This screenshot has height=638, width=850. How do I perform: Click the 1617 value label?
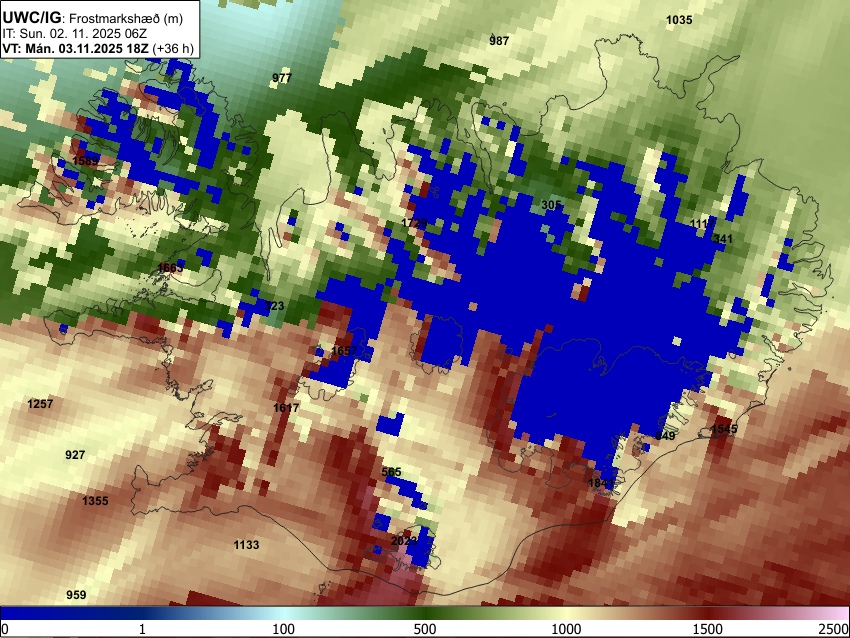tap(286, 408)
